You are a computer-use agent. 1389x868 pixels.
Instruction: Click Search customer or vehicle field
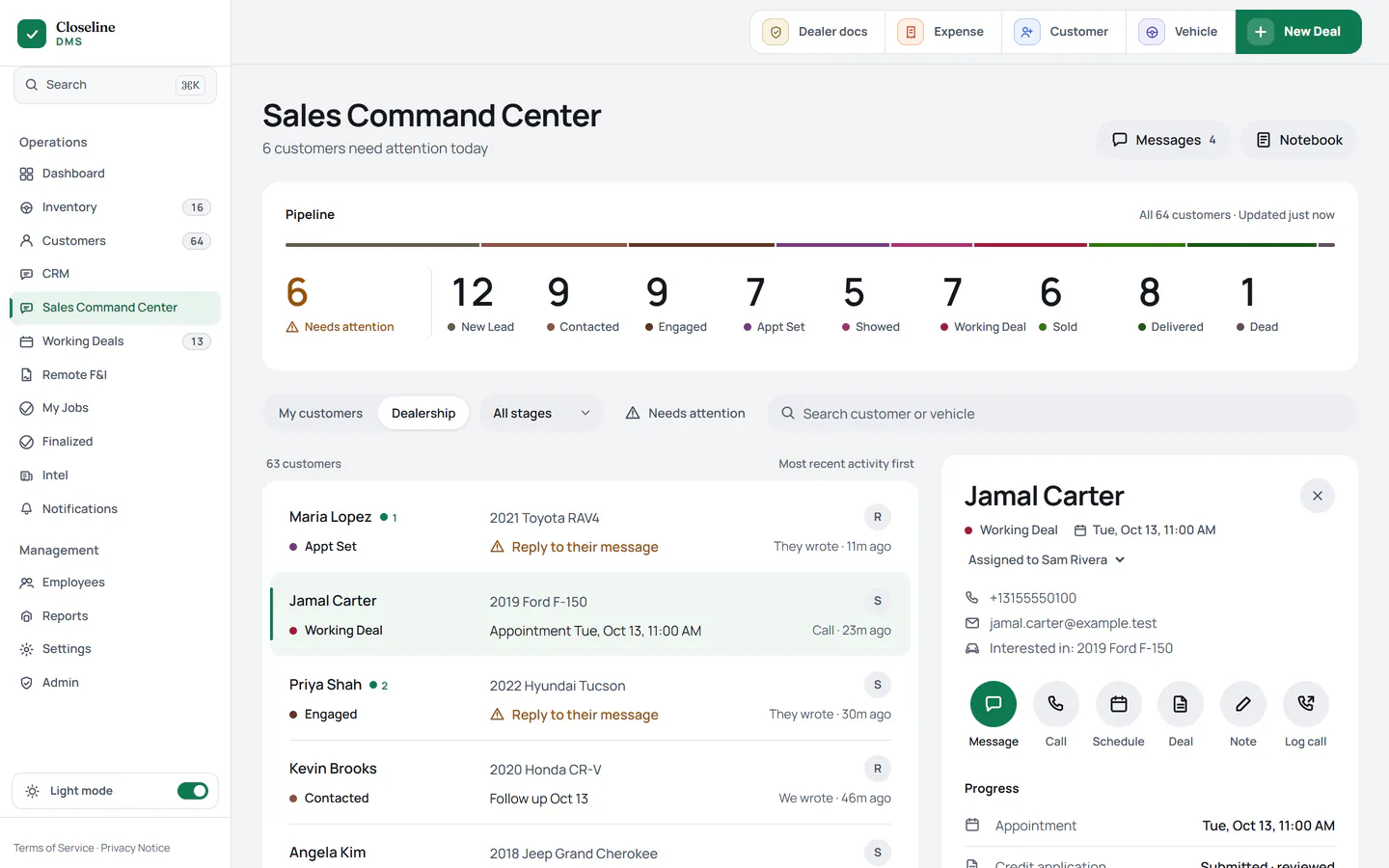tap(1062, 413)
